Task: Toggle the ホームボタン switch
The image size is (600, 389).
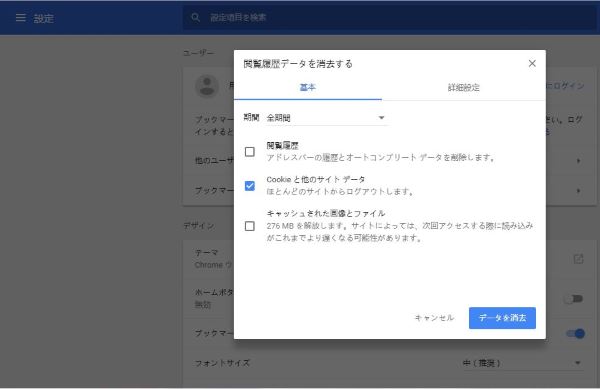Action: [x=574, y=299]
